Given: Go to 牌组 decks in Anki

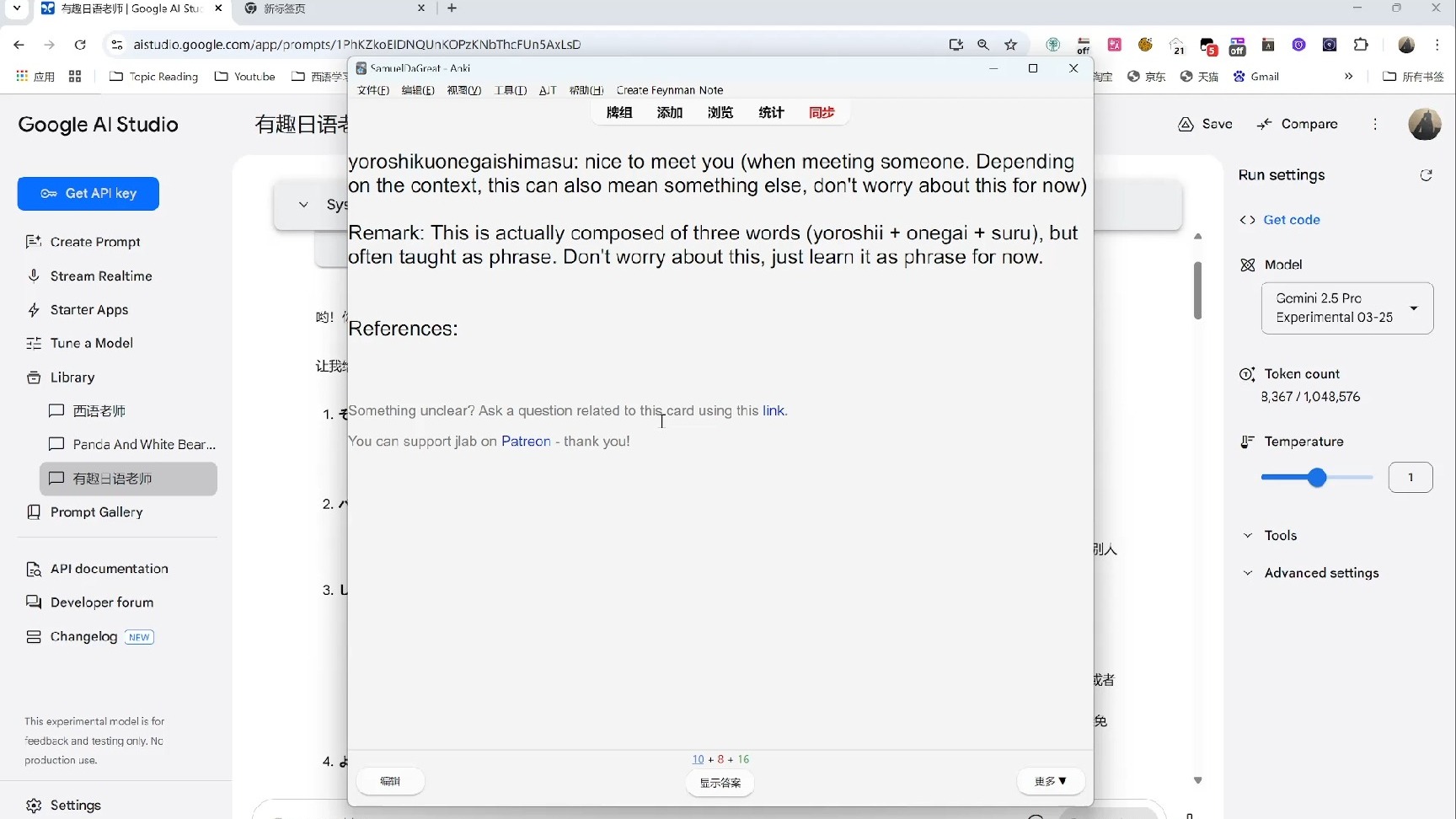Looking at the screenshot, I should coord(619,113).
